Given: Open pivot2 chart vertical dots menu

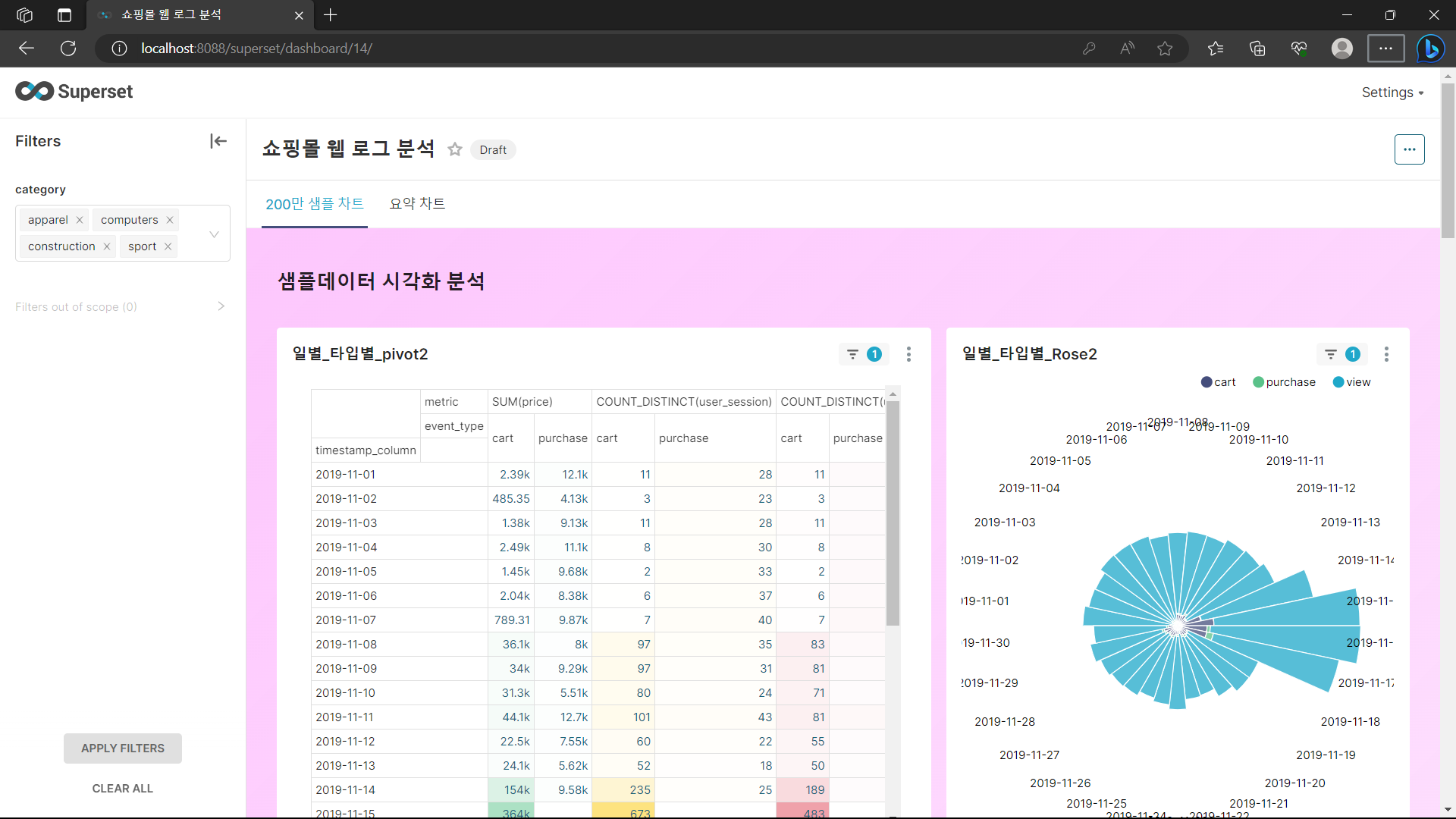Looking at the screenshot, I should 908,354.
